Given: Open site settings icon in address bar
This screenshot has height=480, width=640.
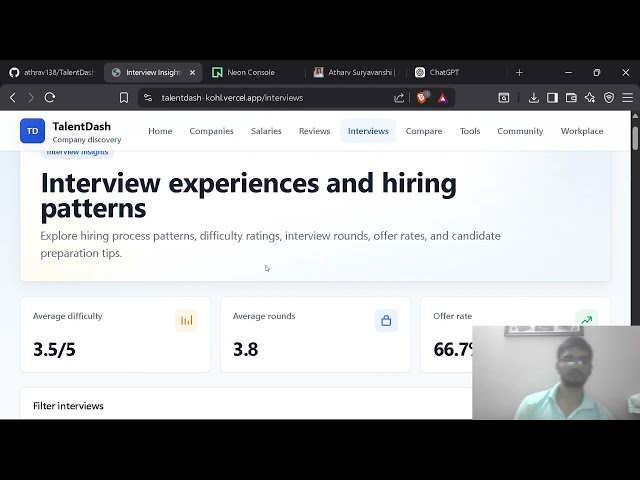Looking at the screenshot, I should [x=148, y=98].
